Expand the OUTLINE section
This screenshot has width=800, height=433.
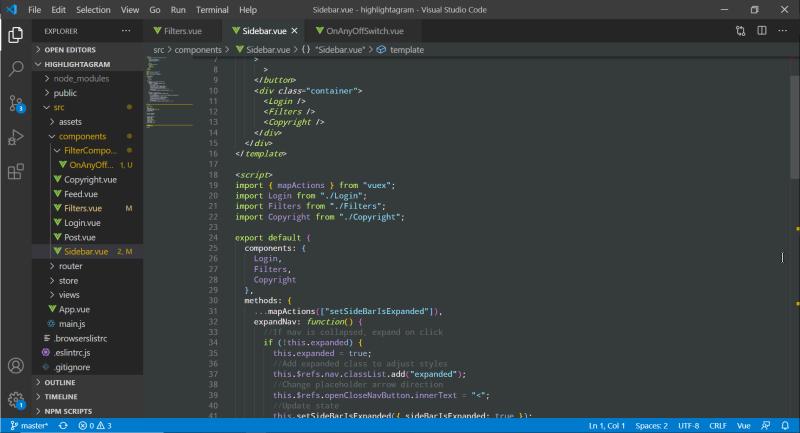click(59, 382)
